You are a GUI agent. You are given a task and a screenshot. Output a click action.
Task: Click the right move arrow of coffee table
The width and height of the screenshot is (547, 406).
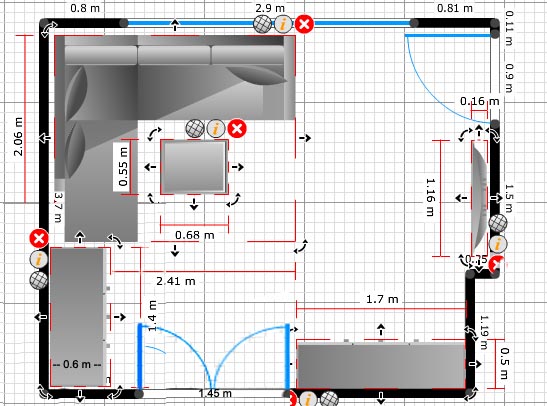click(x=238, y=167)
